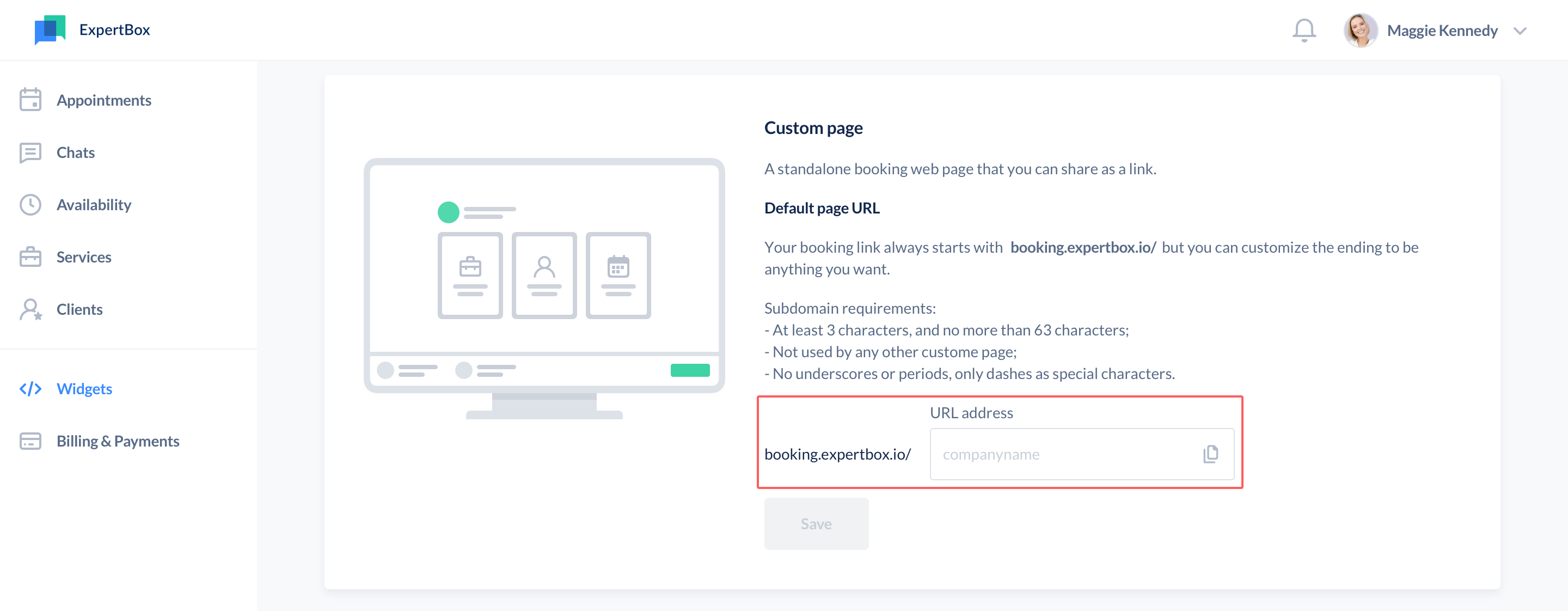The image size is (1568, 611).
Task: Click Maggie Kennedy's avatar photo
Action: coord(1359,30)
